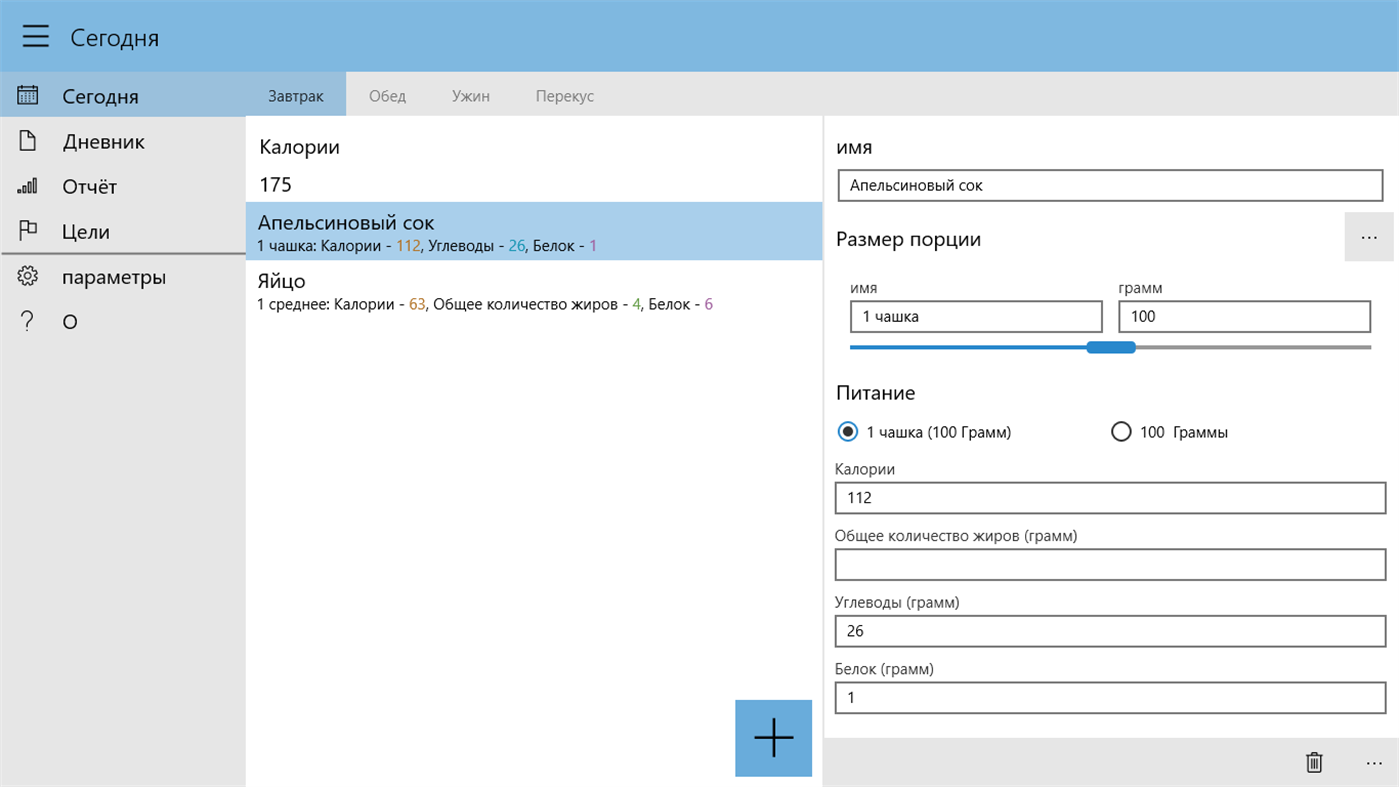Open the О about page
This screenshot has width=1399, height=787.
tap(123, 321)
